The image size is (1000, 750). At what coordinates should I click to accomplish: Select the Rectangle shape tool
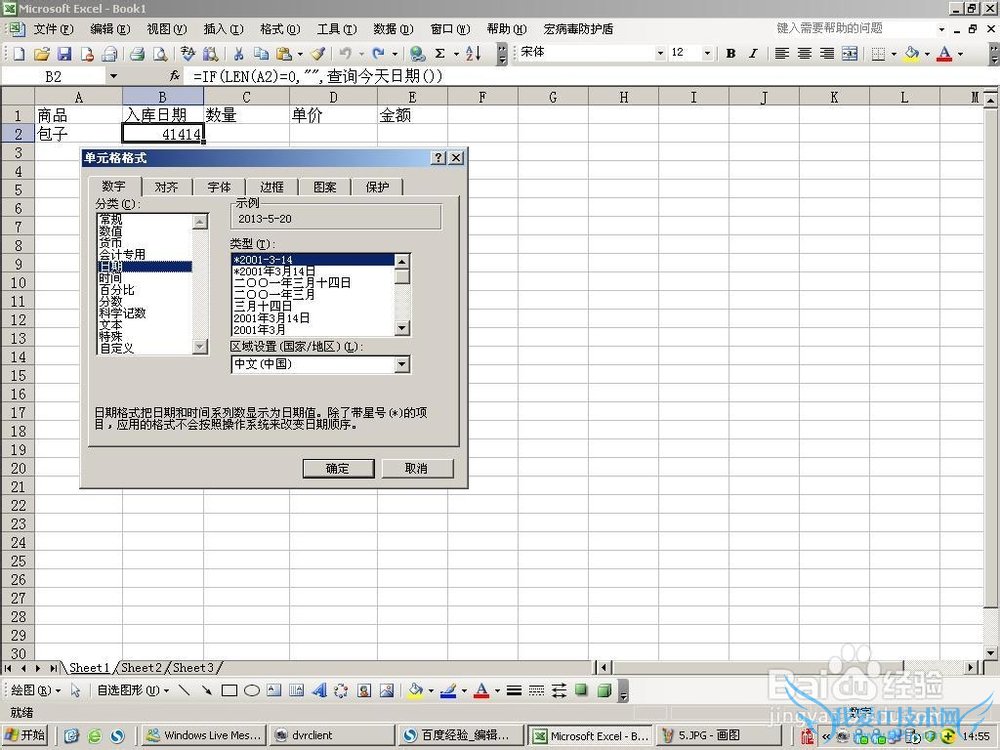pos(229,690)
